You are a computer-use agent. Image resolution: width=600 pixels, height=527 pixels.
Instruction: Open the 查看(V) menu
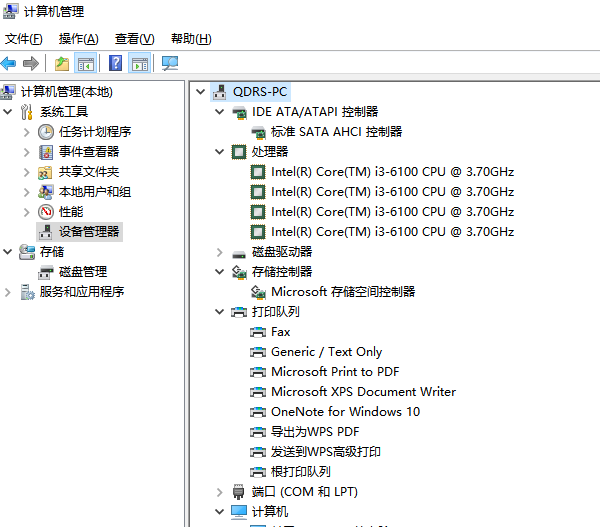click(x=134, y=39)
